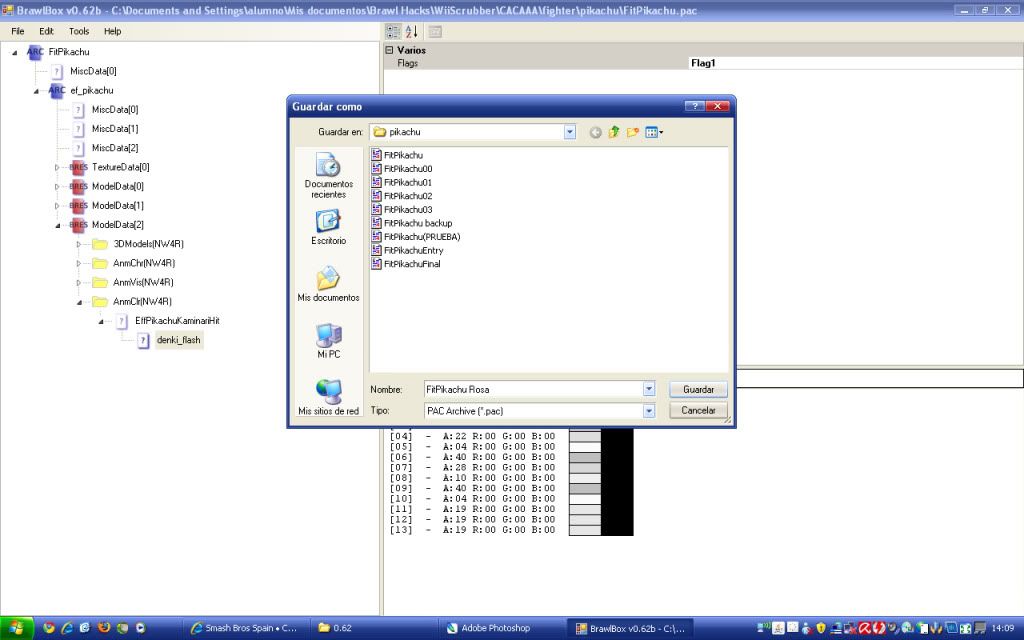Open the Tipo file type dropdown
This screenshot has height=640, width=1024.
(x=649, y=410)
